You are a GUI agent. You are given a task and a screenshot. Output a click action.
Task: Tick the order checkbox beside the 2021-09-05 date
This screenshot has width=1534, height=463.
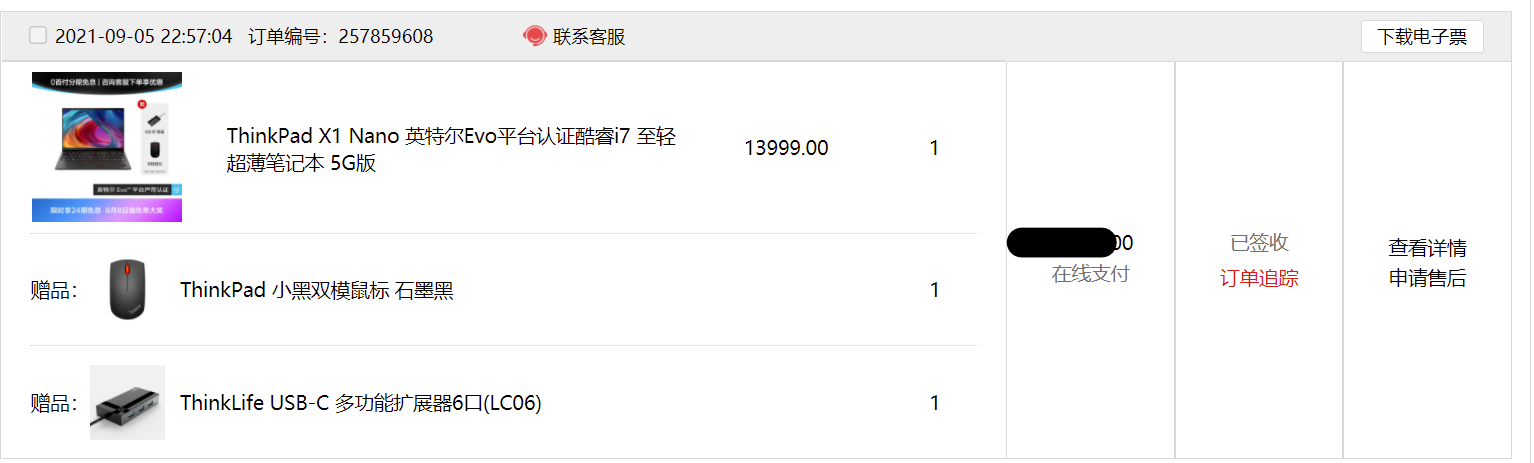tap(38, 36)
